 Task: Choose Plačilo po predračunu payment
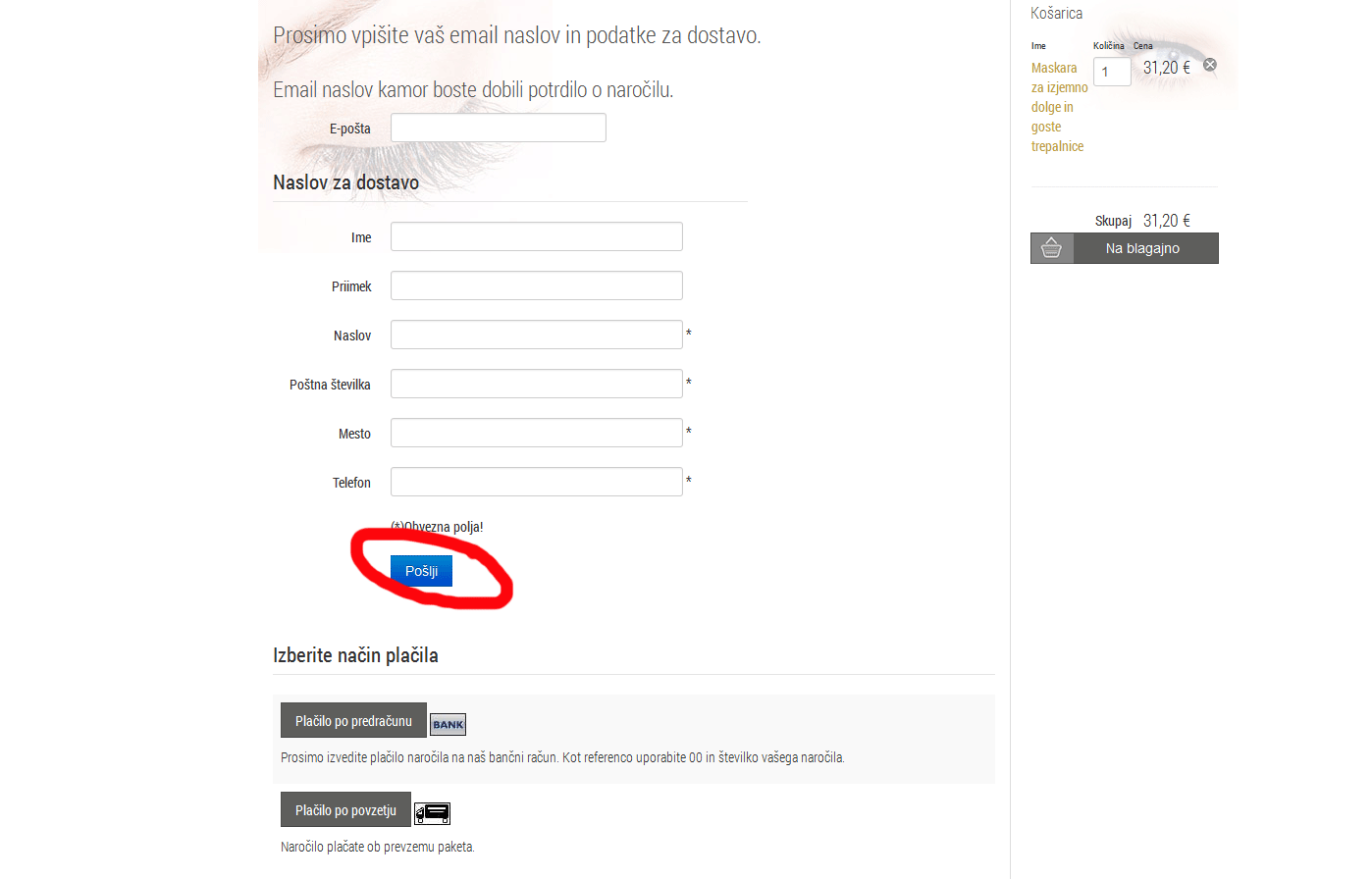tap(353, 721)
